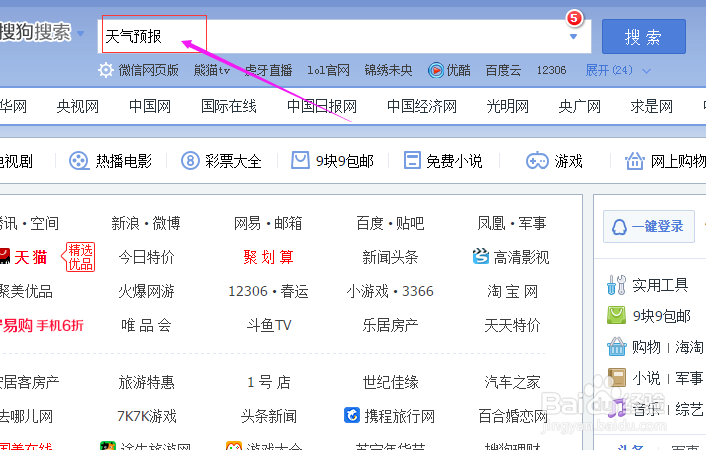Image resolution: width=706 pixels, height=450 pixels.
Task: Open the 熊猫tv quick link
Action: coord(212,70)
